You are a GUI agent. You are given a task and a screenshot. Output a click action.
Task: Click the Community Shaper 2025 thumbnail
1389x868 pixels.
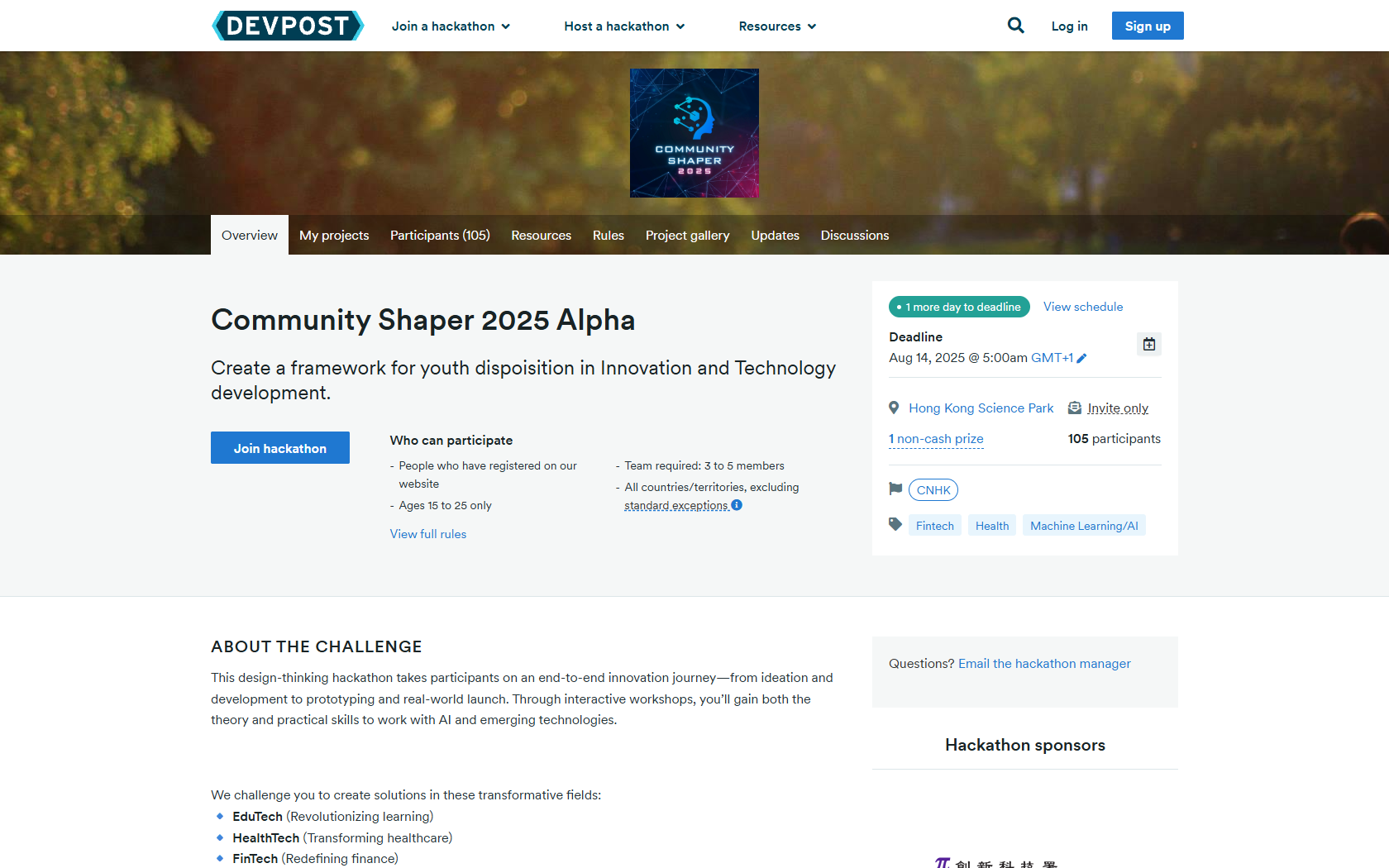694,133
